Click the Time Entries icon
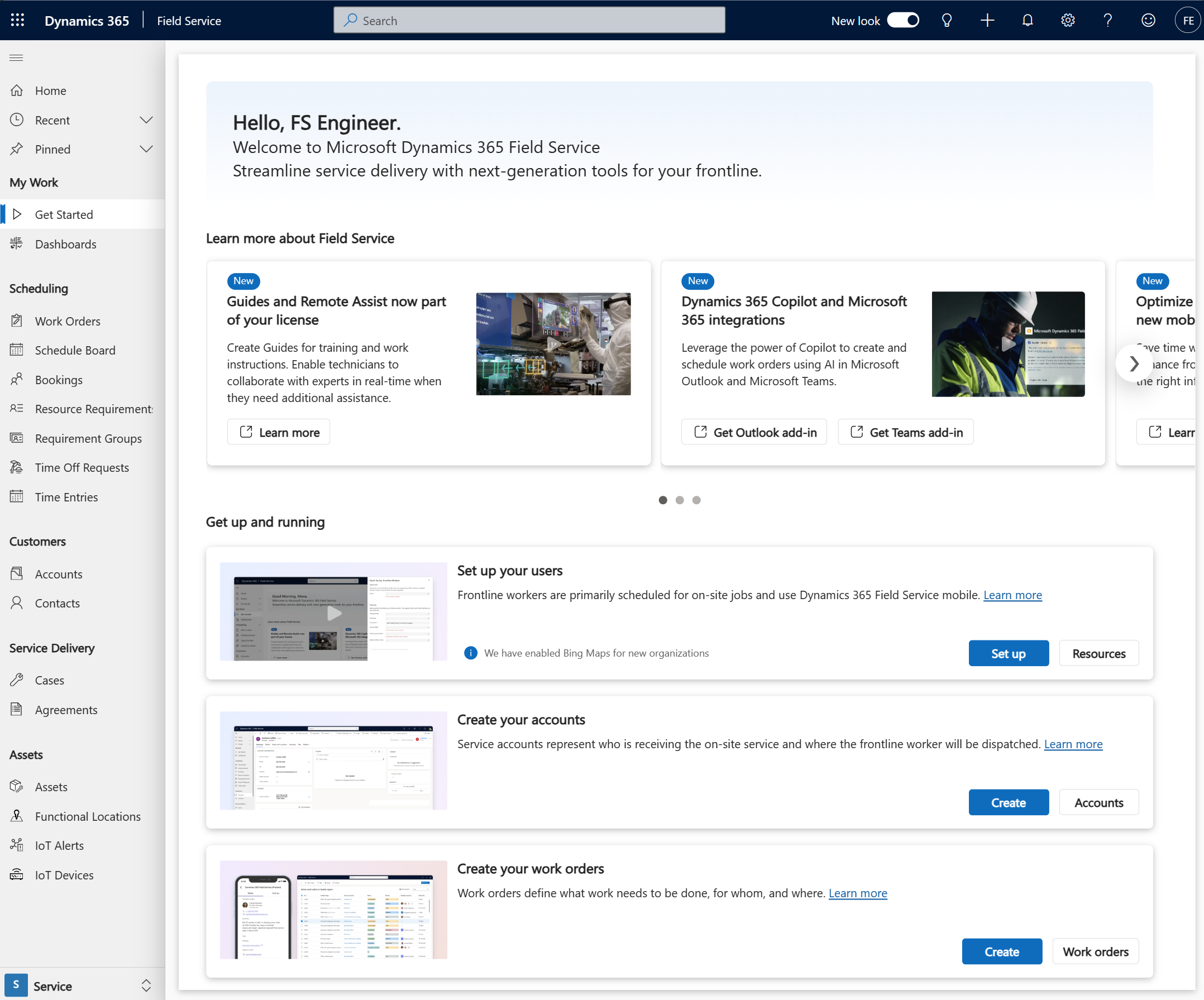 click(x=18, y=496)
